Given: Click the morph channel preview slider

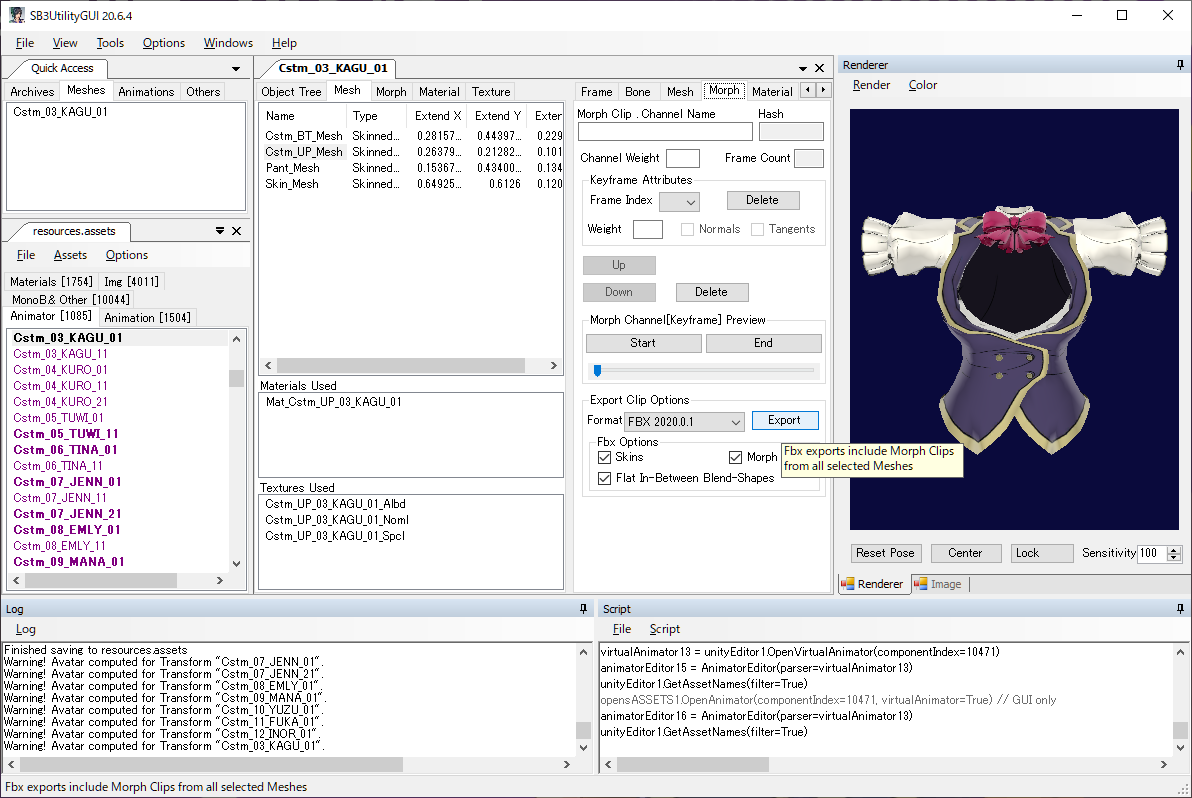Looking at the screenshot, I should pyautogui.click(x=703, y=370).
